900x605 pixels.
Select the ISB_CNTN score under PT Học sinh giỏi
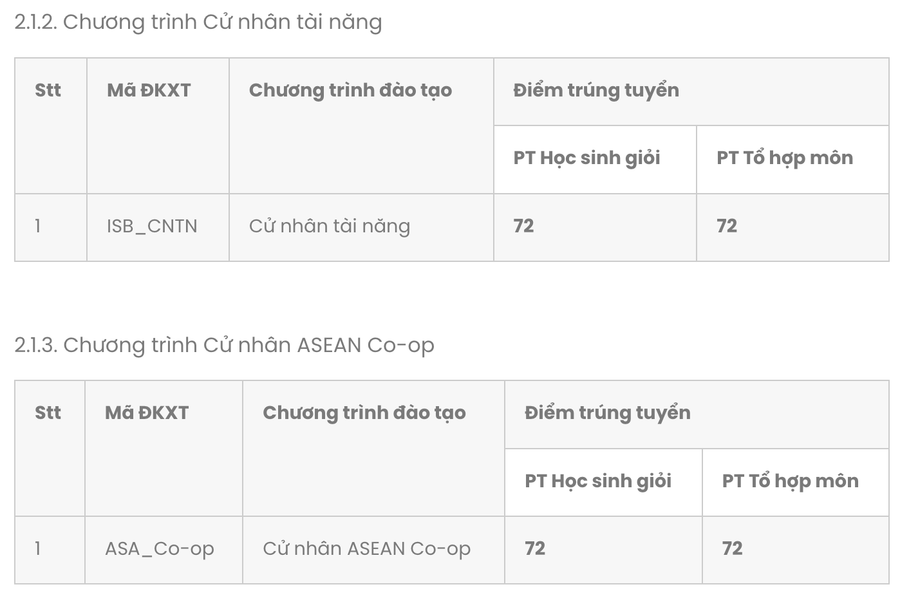[524, 226]
